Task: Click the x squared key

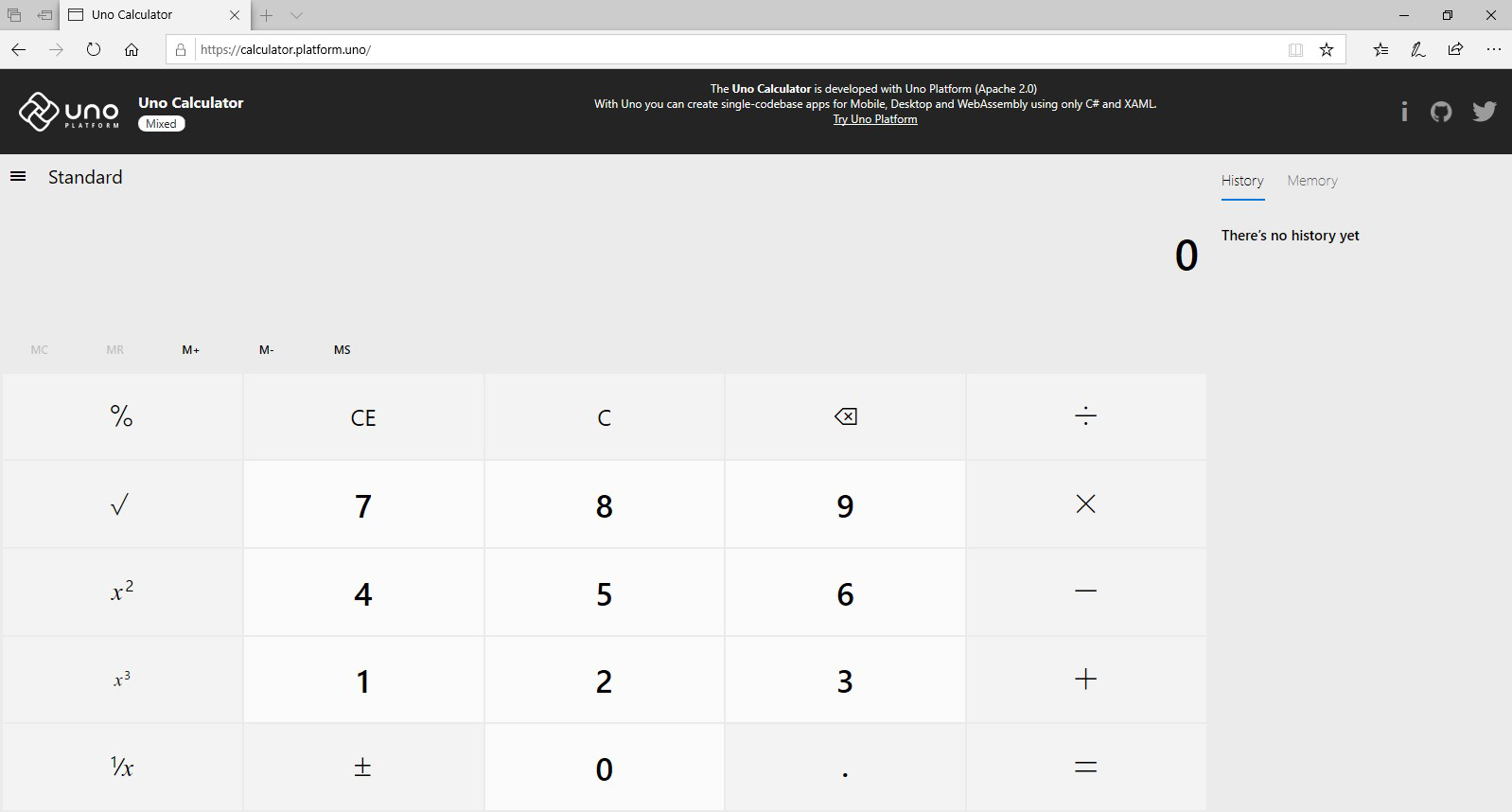Action: click(x=122, y=591)
